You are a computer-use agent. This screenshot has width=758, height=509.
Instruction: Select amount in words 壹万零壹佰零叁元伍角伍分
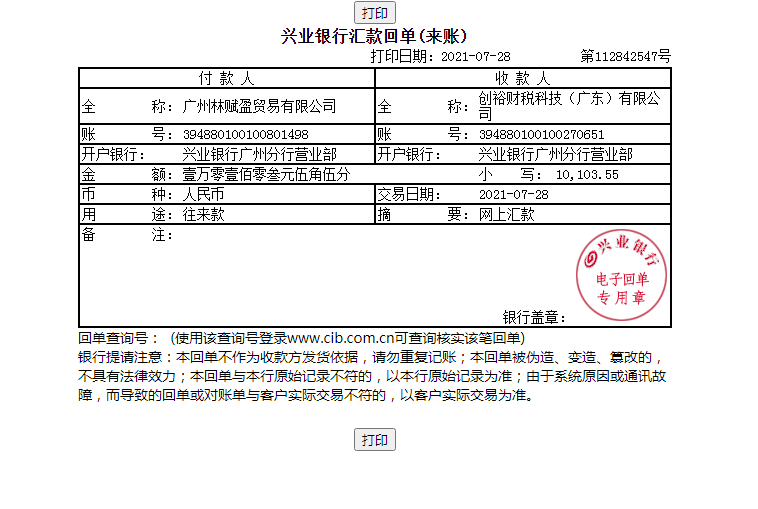click(x=266, y=174)
